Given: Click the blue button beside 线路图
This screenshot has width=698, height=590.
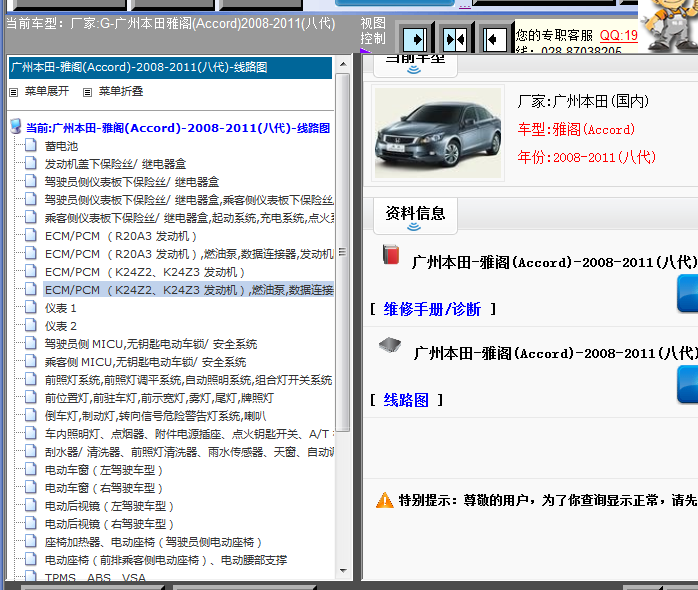Looking at the screenshot, I should click(687, 384).
